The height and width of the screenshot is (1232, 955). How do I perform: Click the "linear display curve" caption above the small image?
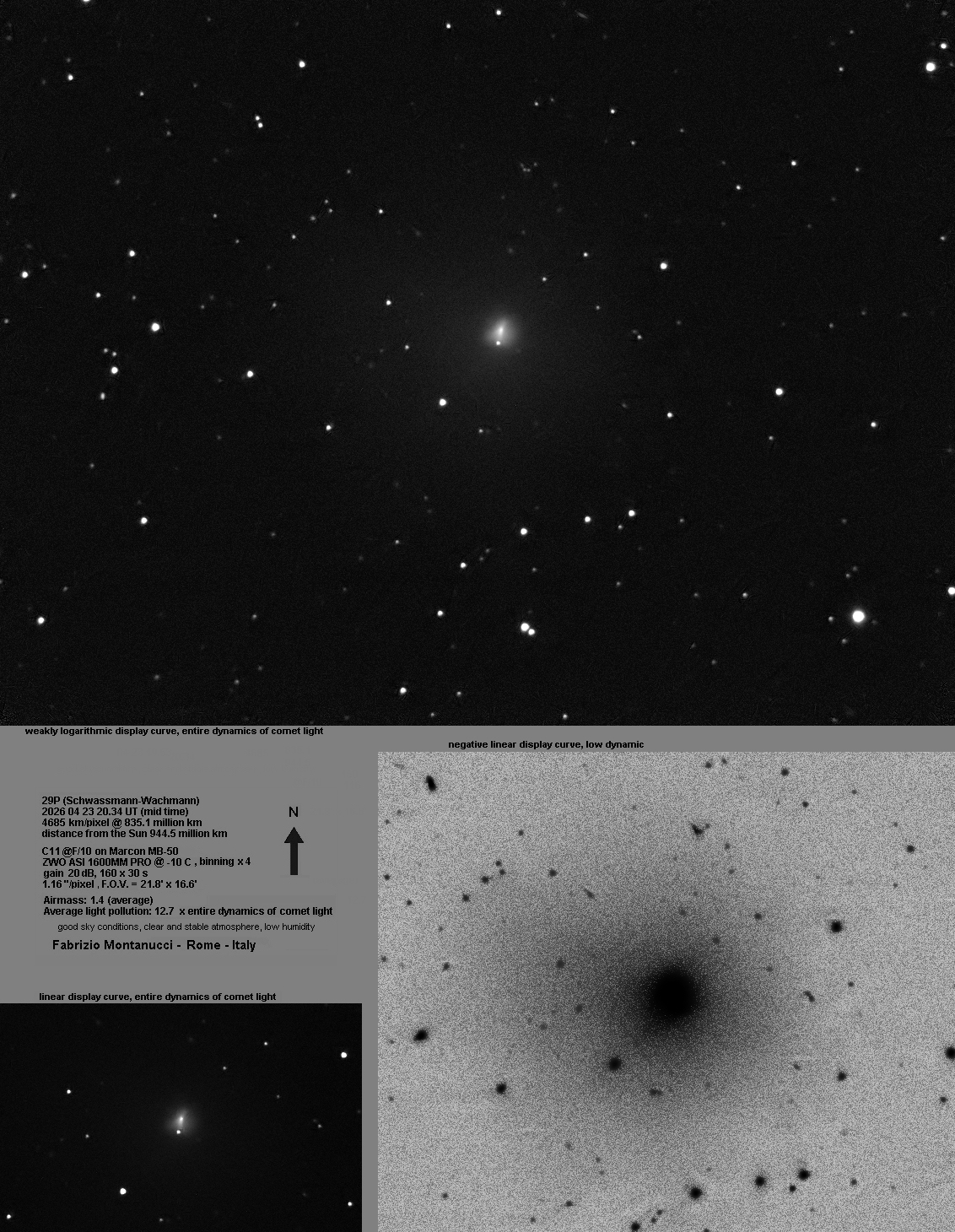click(x=157, y=997)
